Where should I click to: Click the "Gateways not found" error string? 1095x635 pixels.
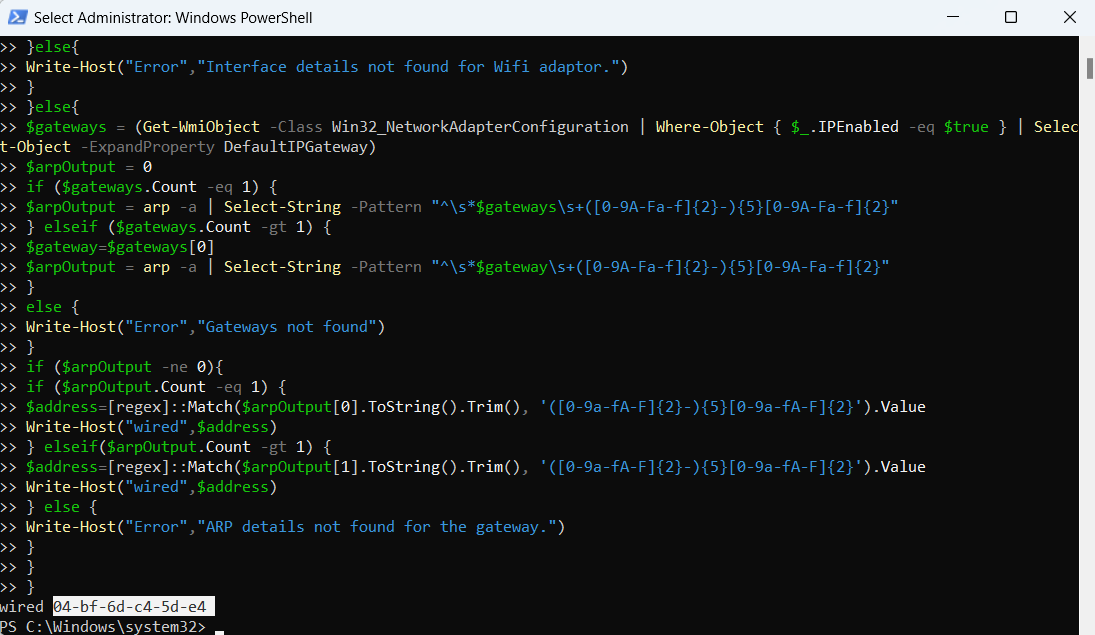286,327
